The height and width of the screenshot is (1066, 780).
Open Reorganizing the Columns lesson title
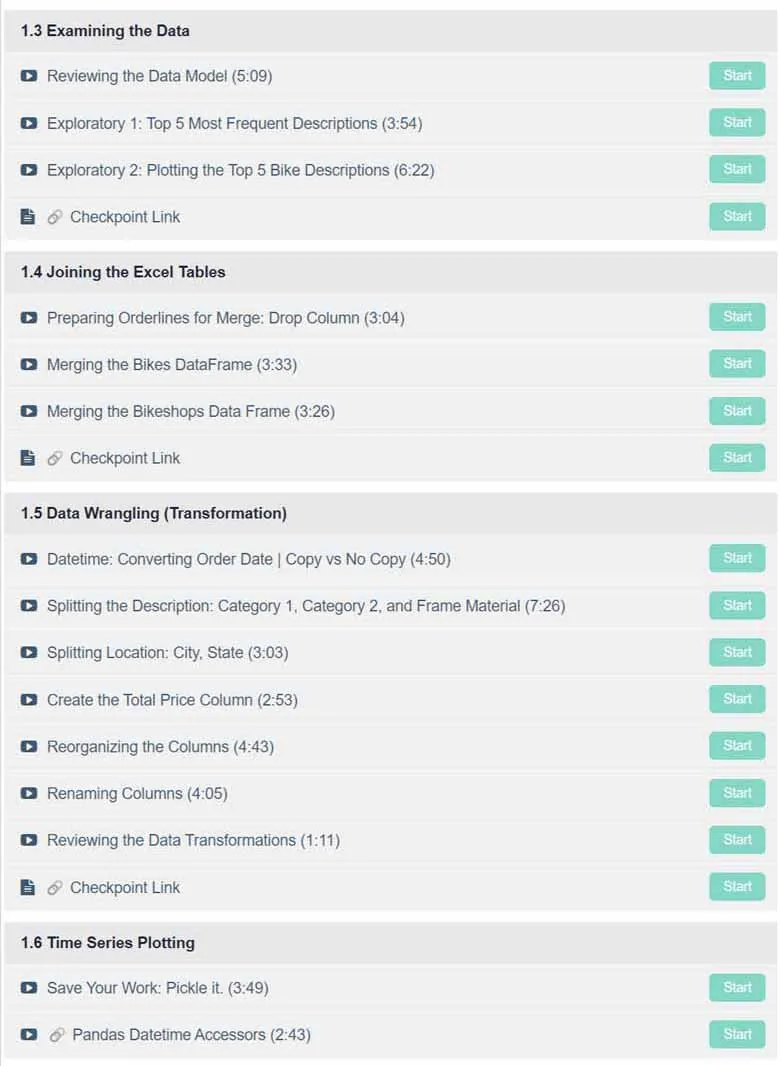click(160, 746)
